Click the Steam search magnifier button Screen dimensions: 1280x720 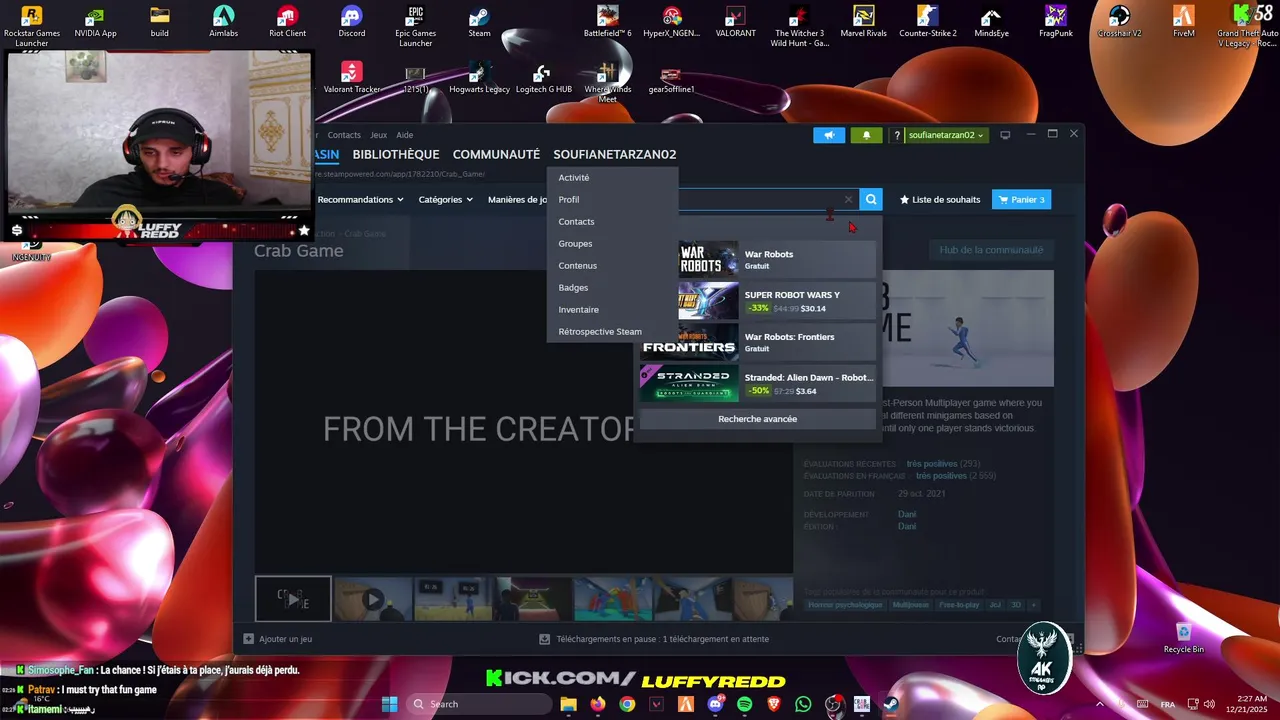click(871, 199)
